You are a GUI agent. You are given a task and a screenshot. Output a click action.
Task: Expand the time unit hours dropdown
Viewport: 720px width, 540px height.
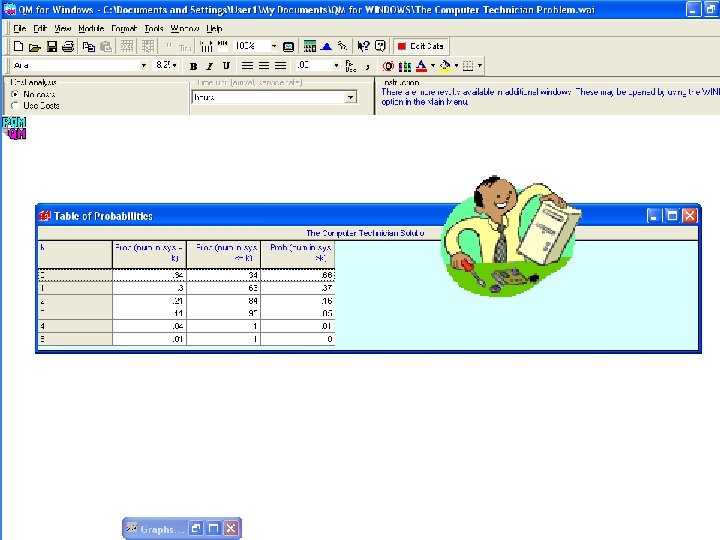(x=350, y=97)
